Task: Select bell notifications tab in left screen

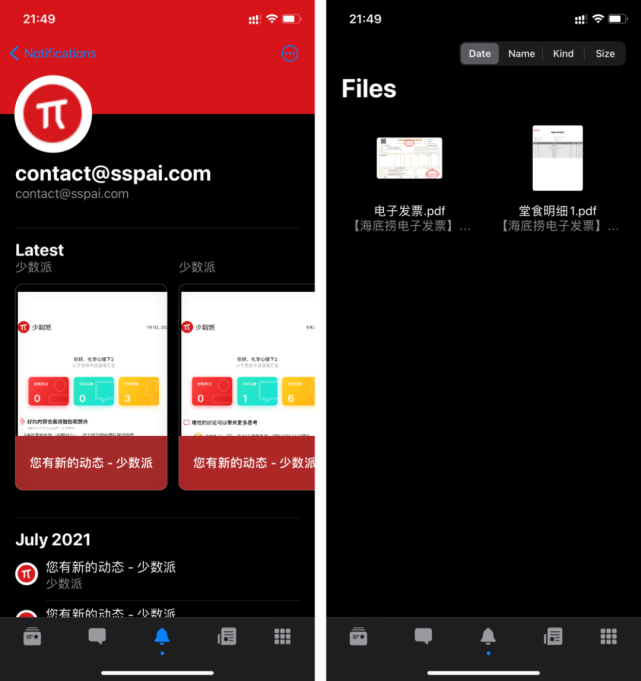Action: [162, 637]
